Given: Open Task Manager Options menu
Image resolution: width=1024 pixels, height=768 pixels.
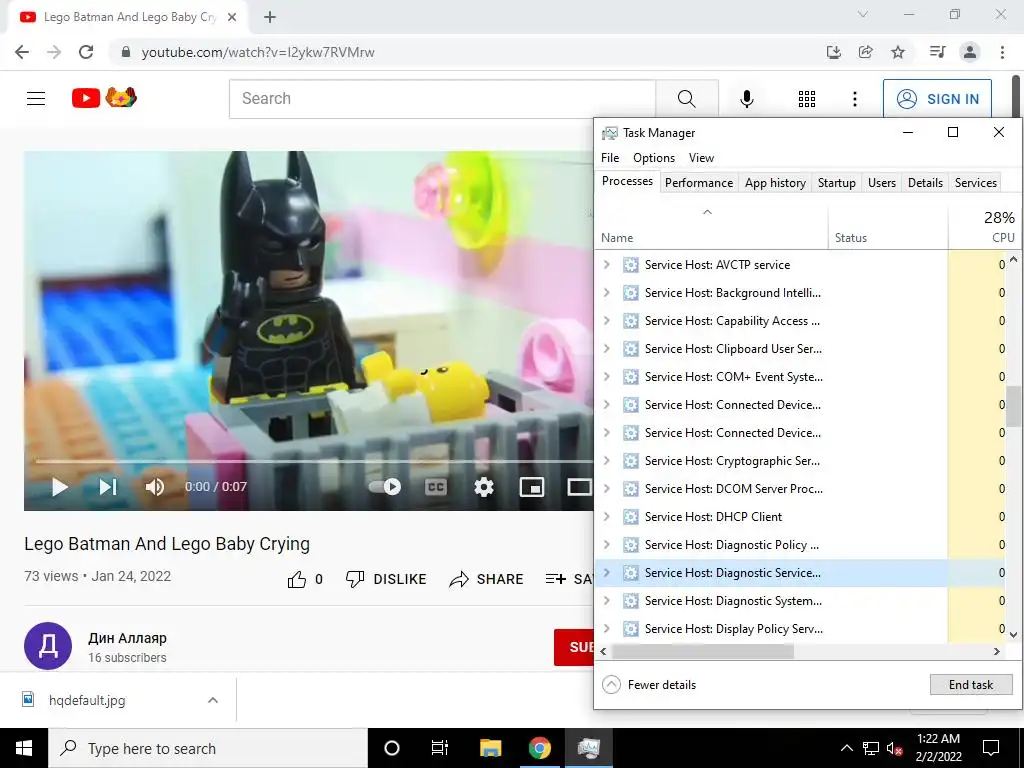Looking at the screenshot, I should click(x=654, y=157).
